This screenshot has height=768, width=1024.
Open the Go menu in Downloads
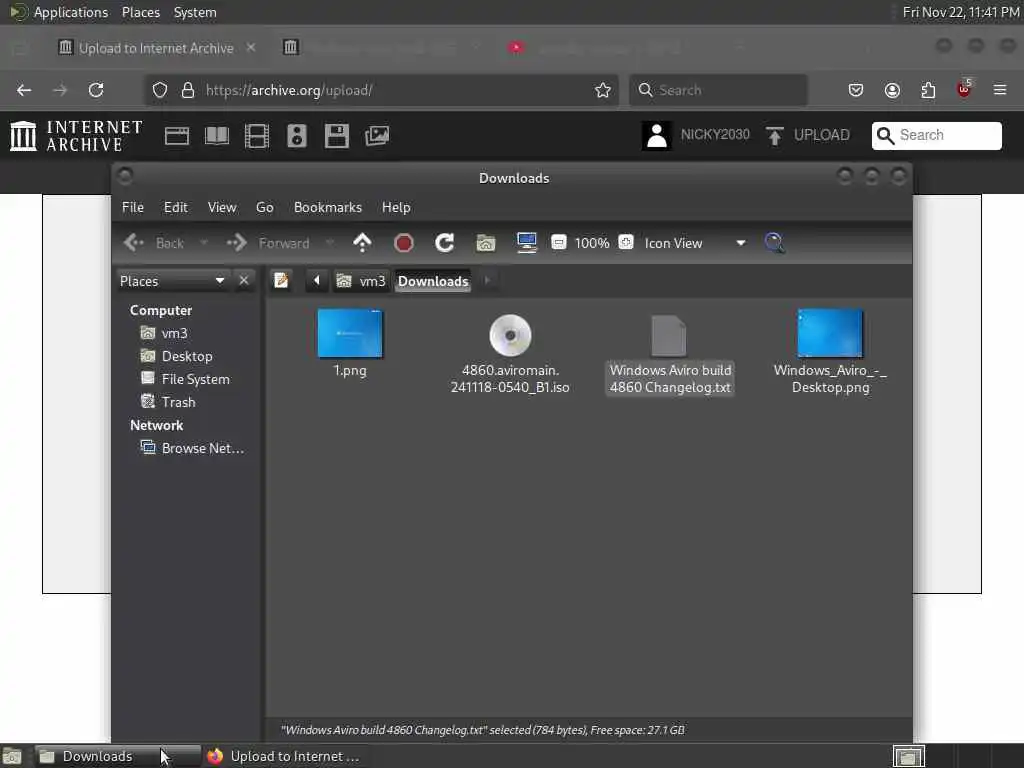[264, 207]
